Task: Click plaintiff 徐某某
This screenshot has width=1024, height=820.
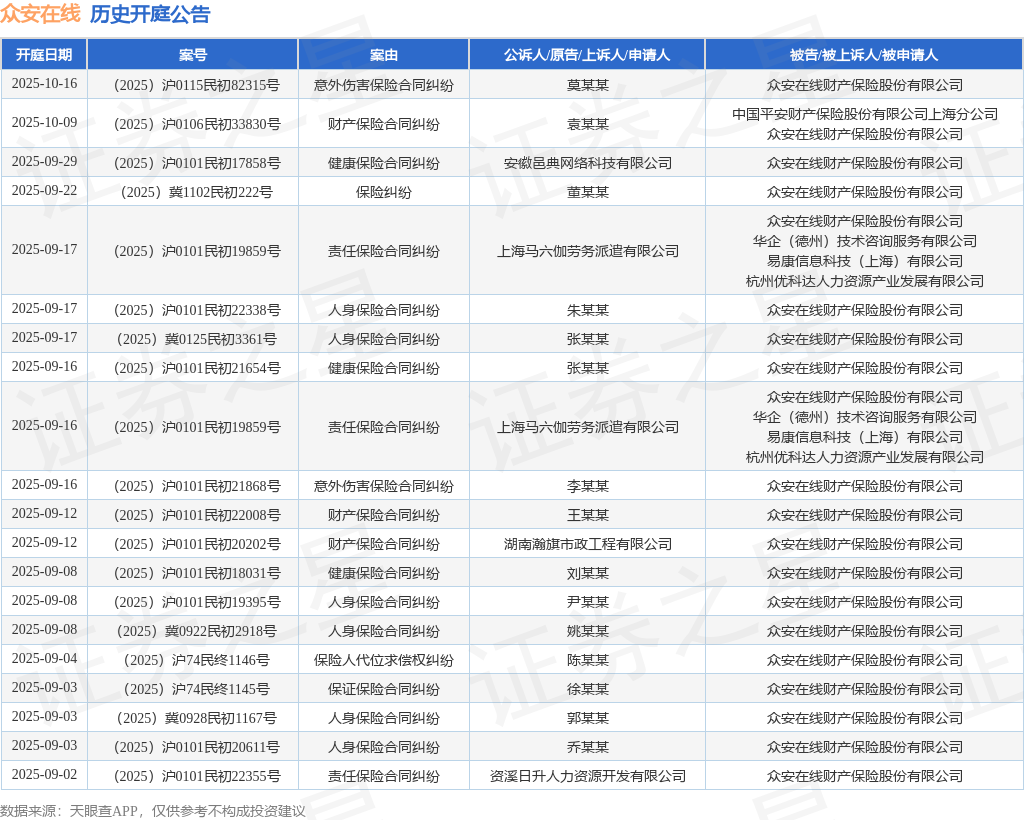Action: [588, 689]
